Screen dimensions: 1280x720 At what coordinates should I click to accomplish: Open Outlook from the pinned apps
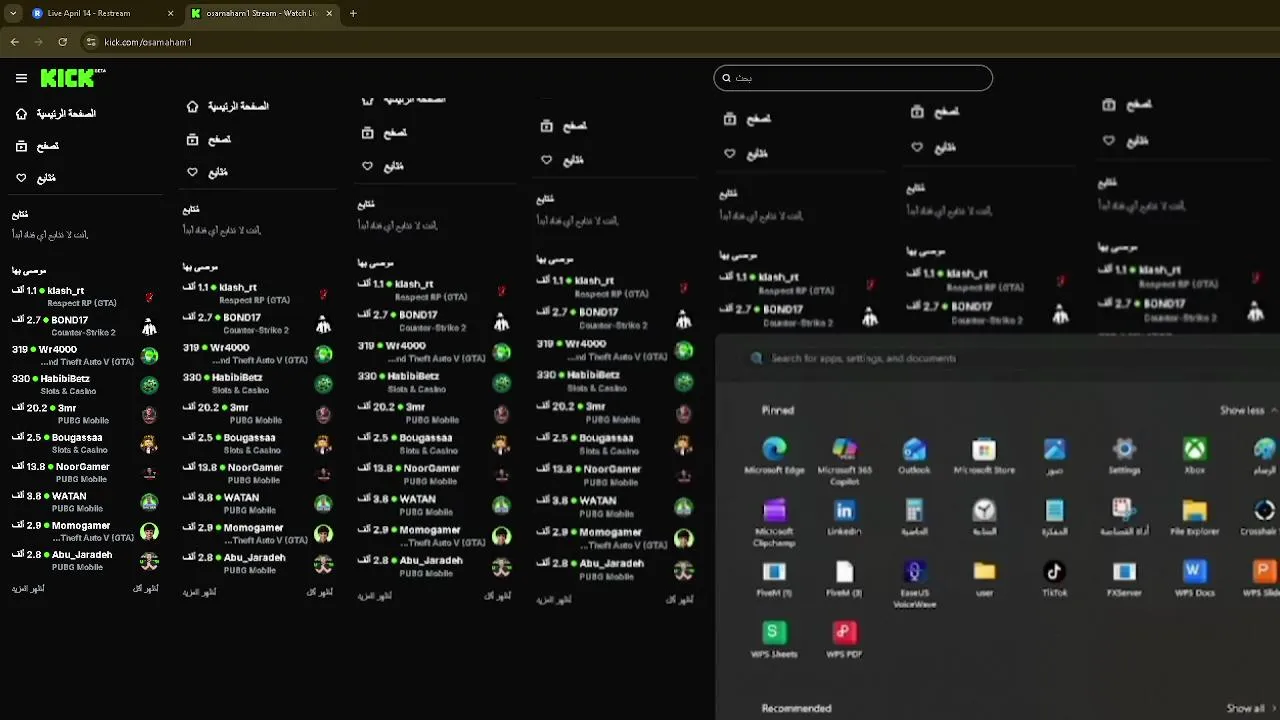(x=914, y=456)
